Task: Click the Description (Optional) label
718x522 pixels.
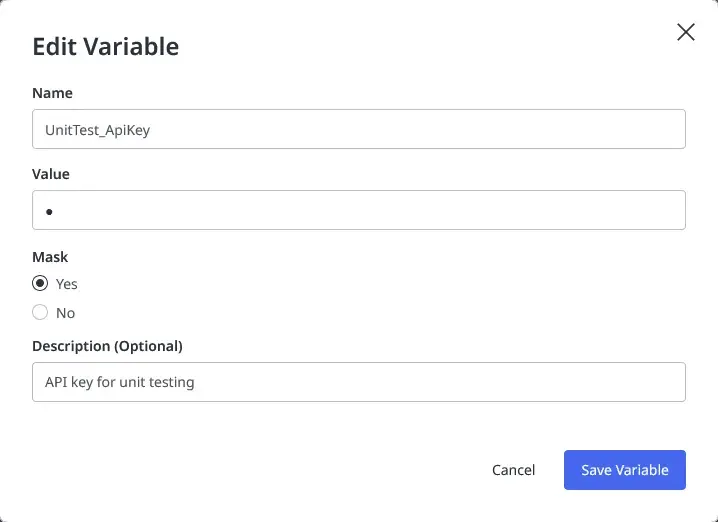Action: (107, 346)
